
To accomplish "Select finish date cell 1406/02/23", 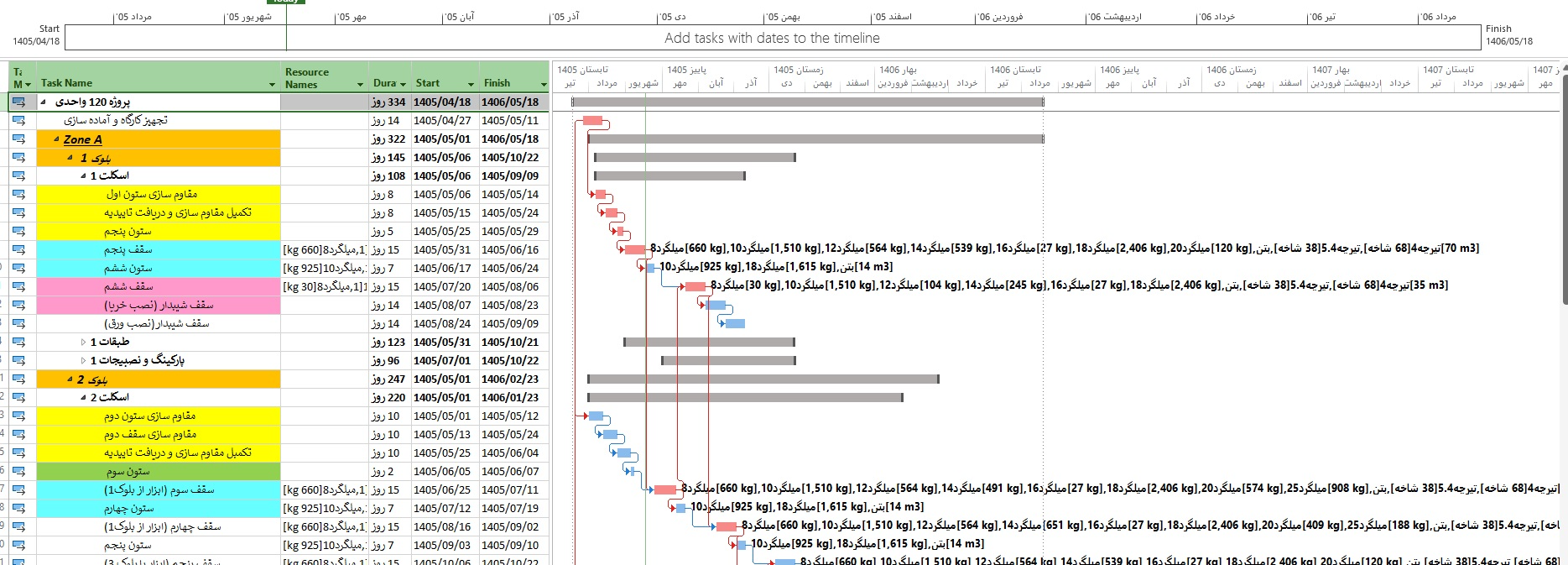I will pyautogui.click(x=514, y=379).
